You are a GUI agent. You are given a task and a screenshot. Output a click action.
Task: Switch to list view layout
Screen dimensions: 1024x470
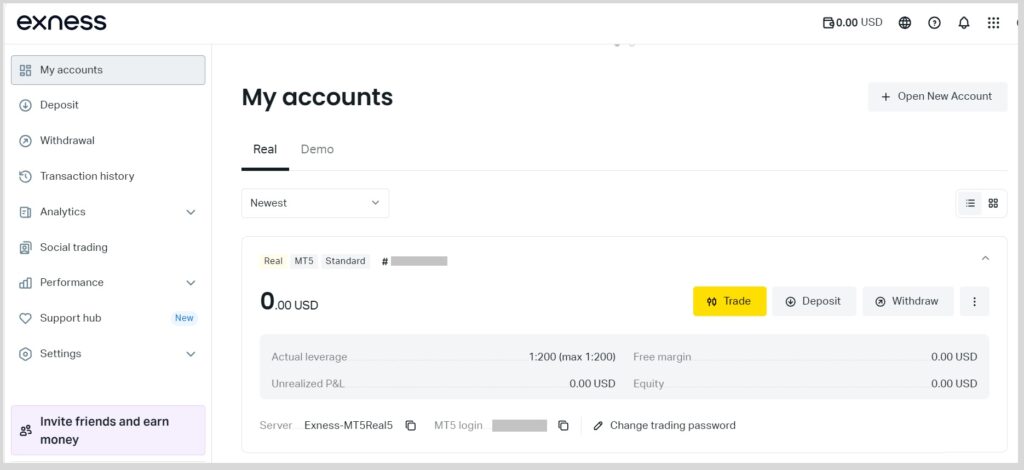tap(970, 203)
